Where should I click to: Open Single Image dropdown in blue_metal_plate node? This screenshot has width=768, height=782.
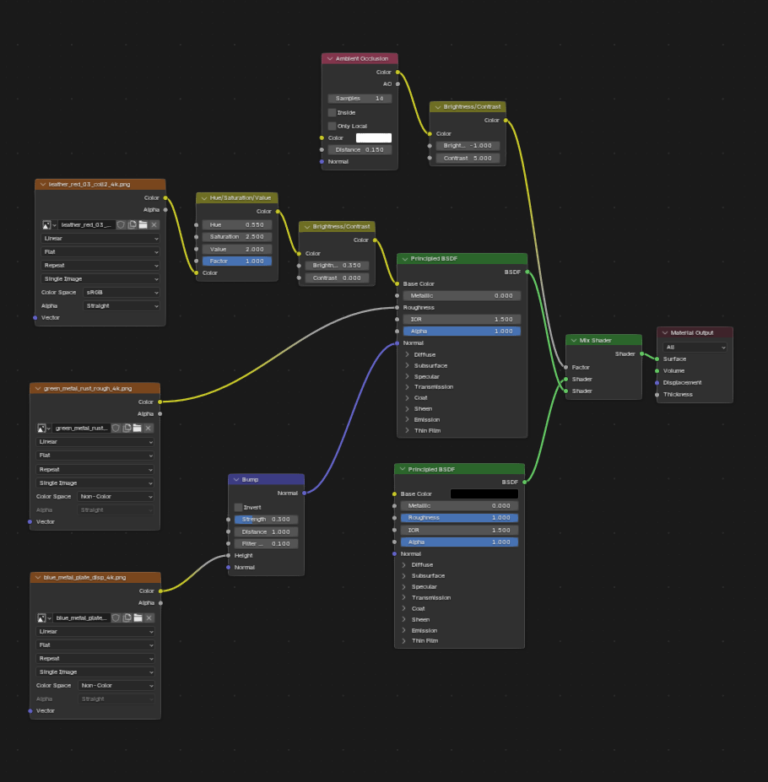(95, 672)
